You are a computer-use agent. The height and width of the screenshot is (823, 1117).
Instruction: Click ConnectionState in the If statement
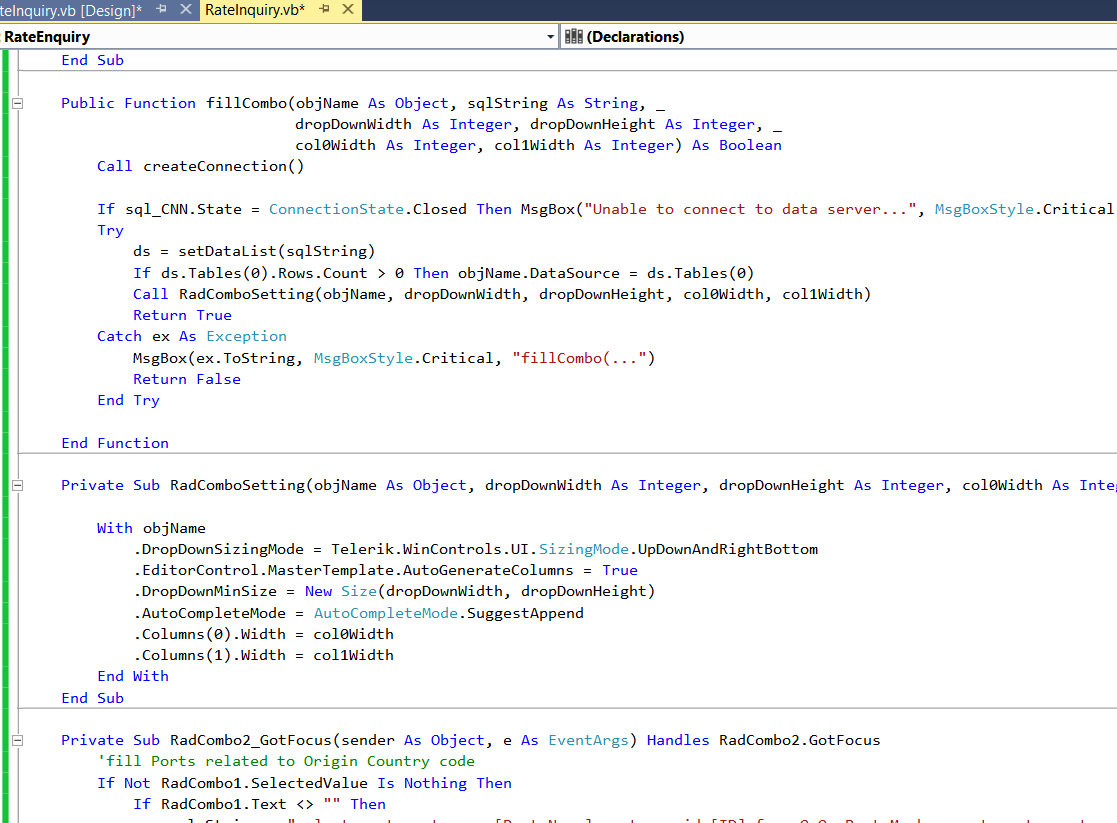click(336, 209)
